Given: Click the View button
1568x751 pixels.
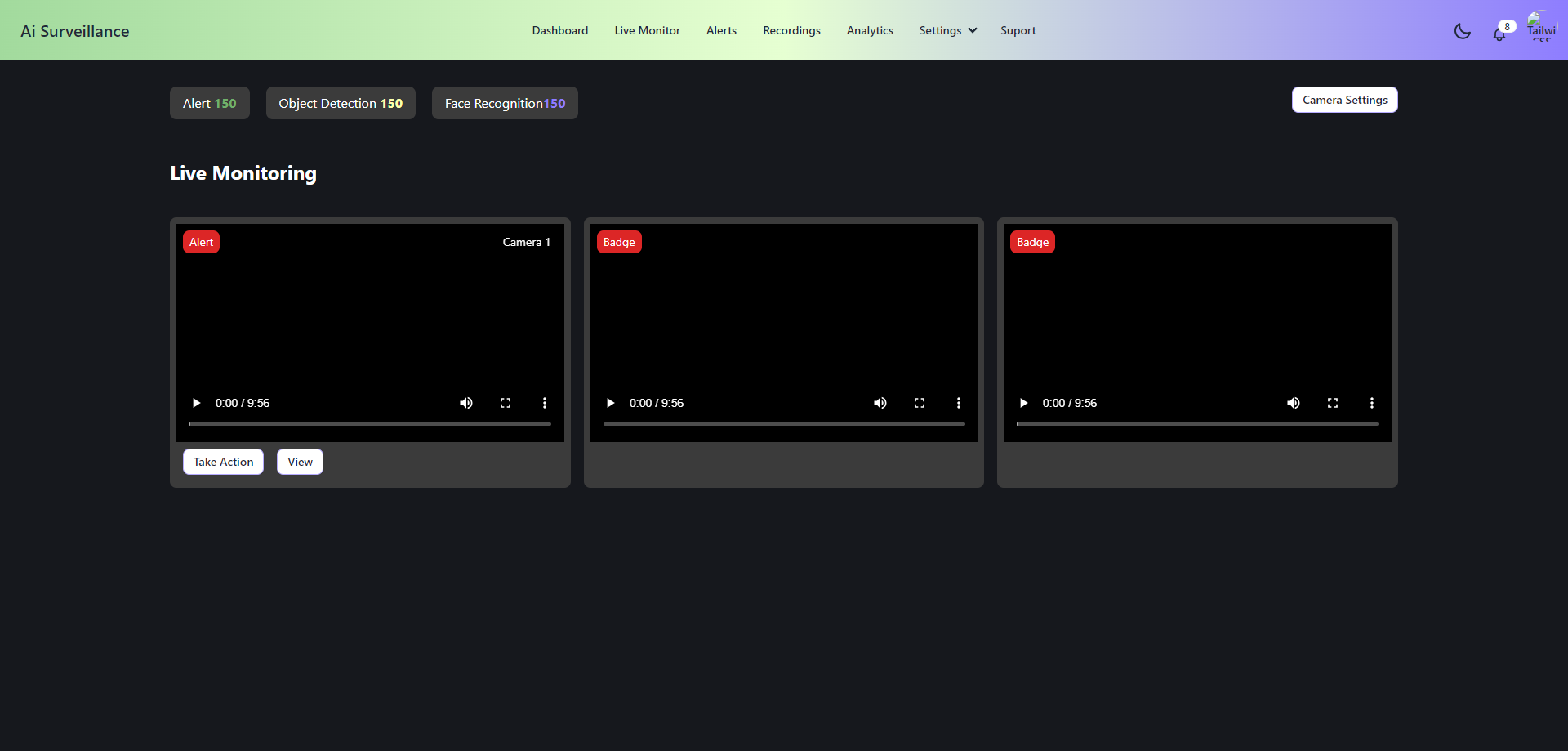Looking at the screenshot, I should [300, 462].
